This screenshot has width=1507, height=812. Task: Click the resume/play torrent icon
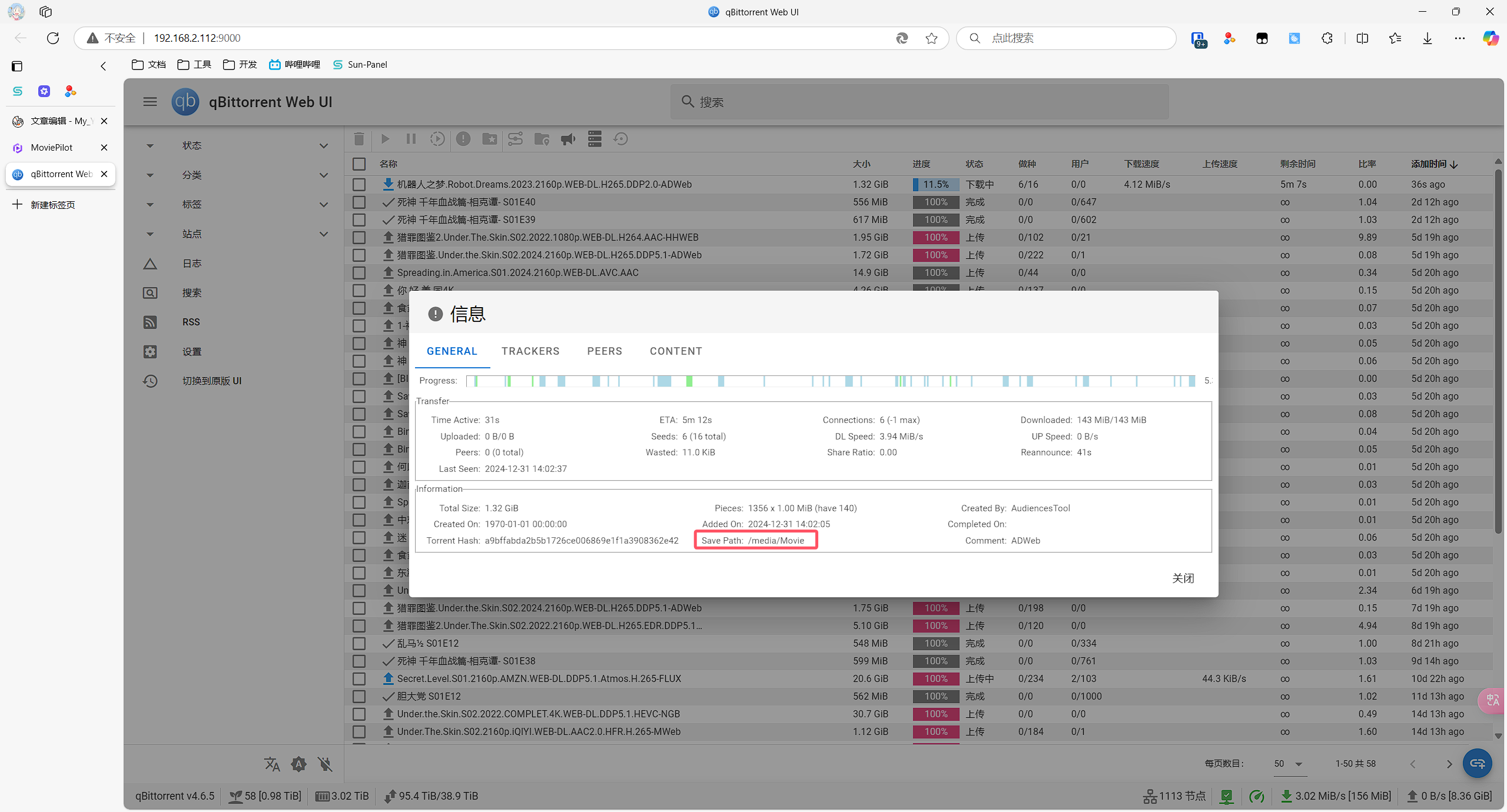pyautogui.click(x=385, y=139)
